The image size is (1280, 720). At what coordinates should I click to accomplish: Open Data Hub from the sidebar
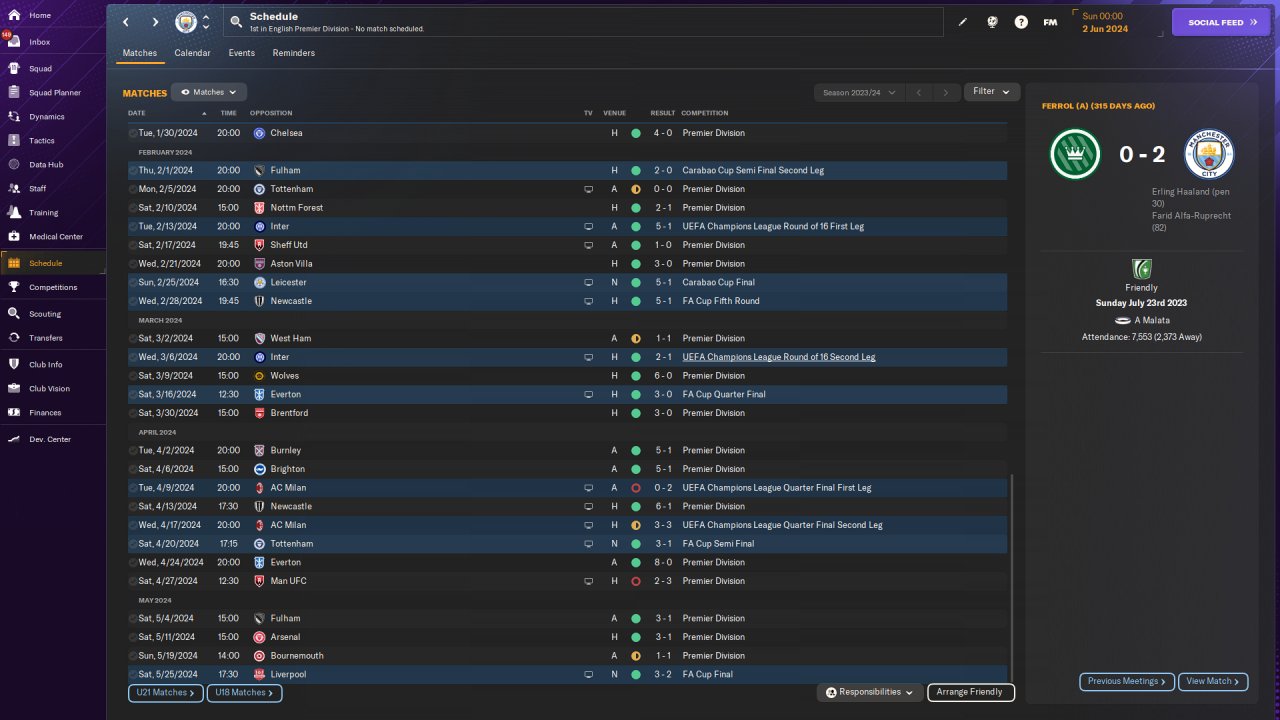pos(52,164)
